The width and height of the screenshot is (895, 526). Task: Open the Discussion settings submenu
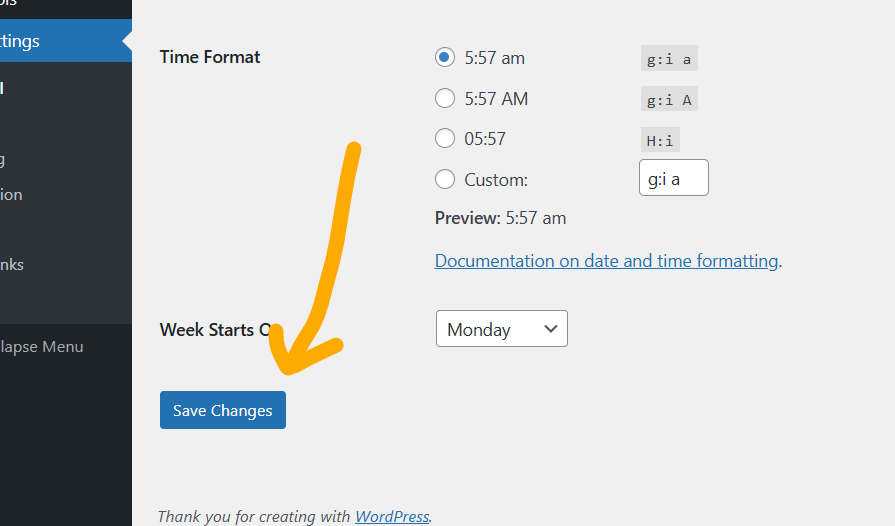(12, 195)
